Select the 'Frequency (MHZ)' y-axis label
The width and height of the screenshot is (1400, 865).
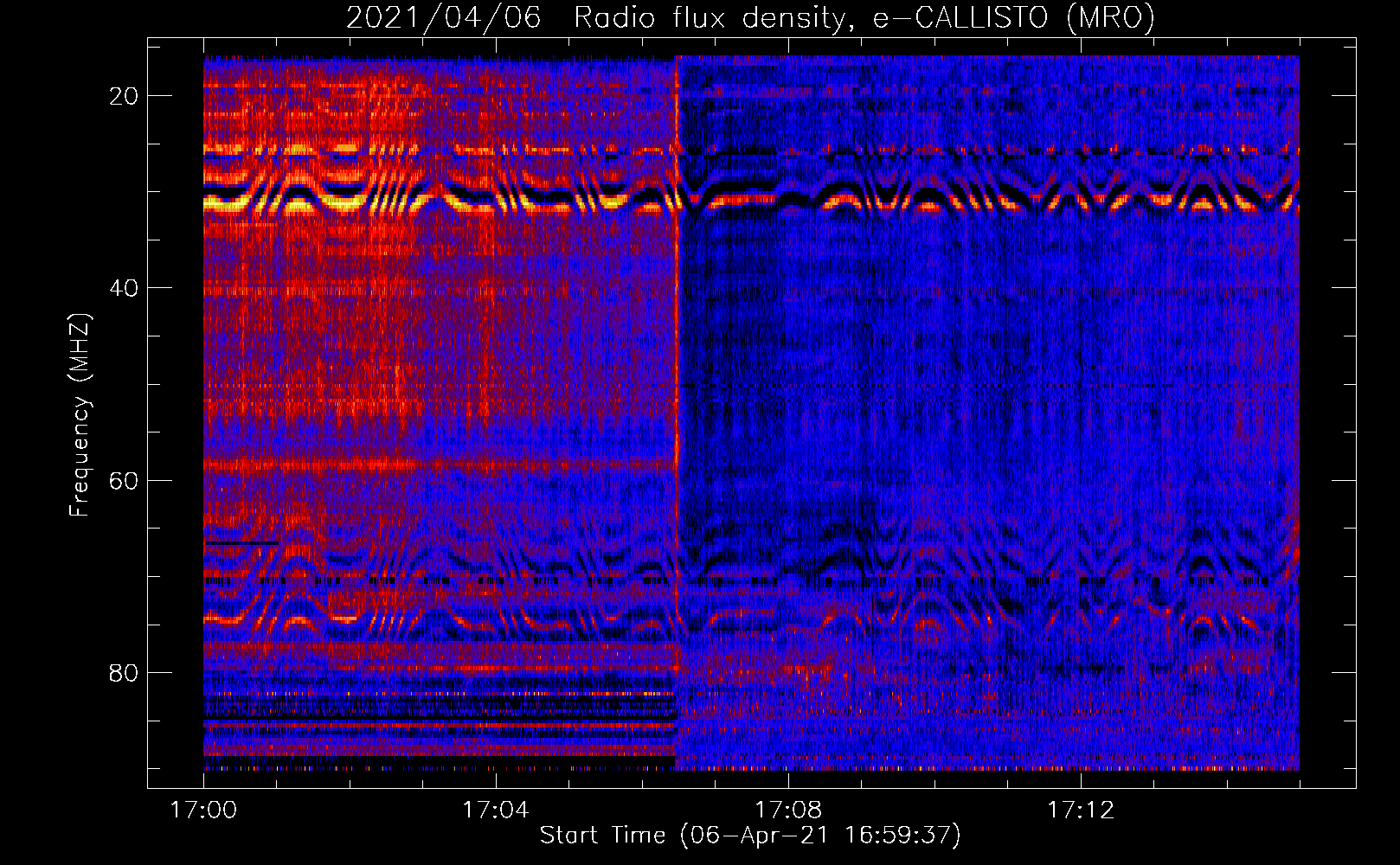point(80,415)
